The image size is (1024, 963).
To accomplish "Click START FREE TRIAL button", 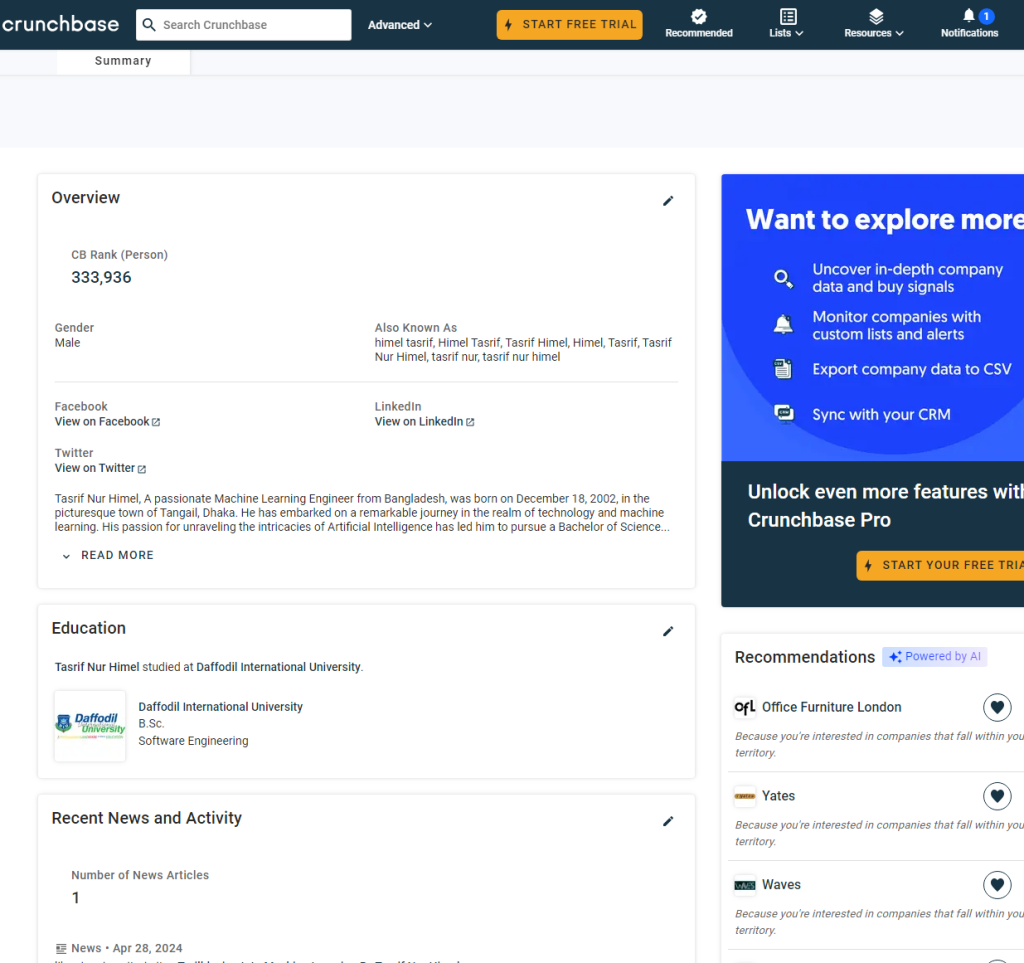I will (x=569, y=25).
